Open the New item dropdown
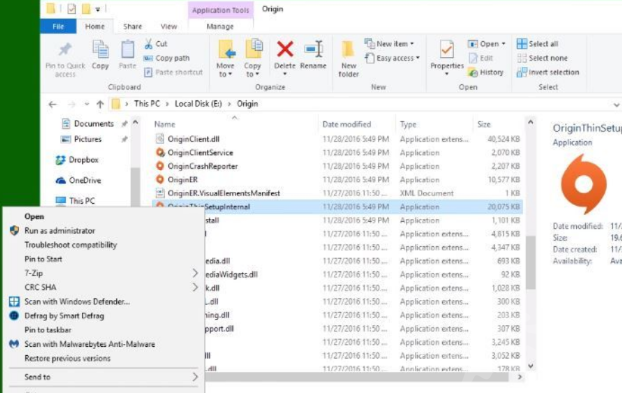Image resolution: width=622 pixels, height=393 pixels. (x=389, y=44)
